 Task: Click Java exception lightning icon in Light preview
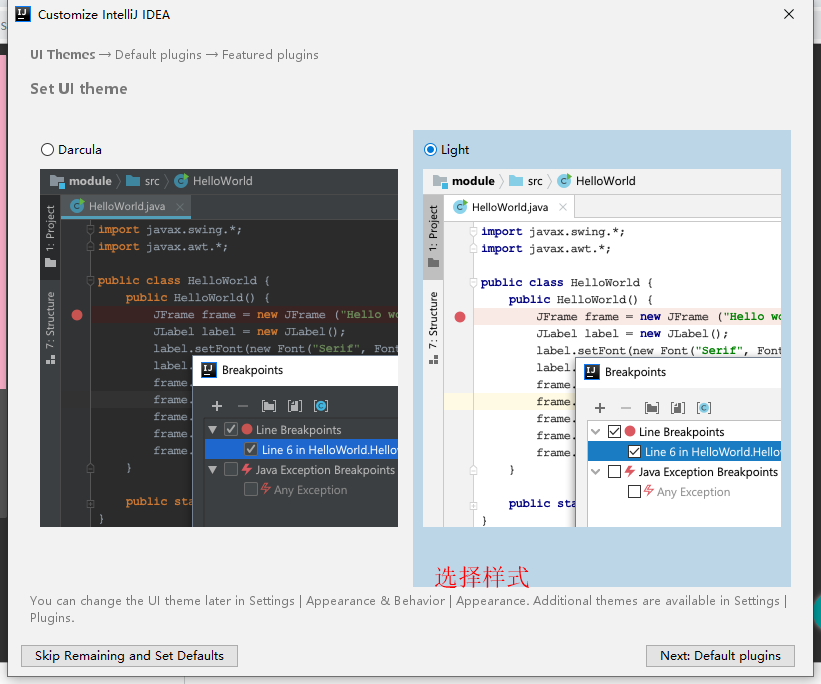pyautogui.click(x=629, y=471)
